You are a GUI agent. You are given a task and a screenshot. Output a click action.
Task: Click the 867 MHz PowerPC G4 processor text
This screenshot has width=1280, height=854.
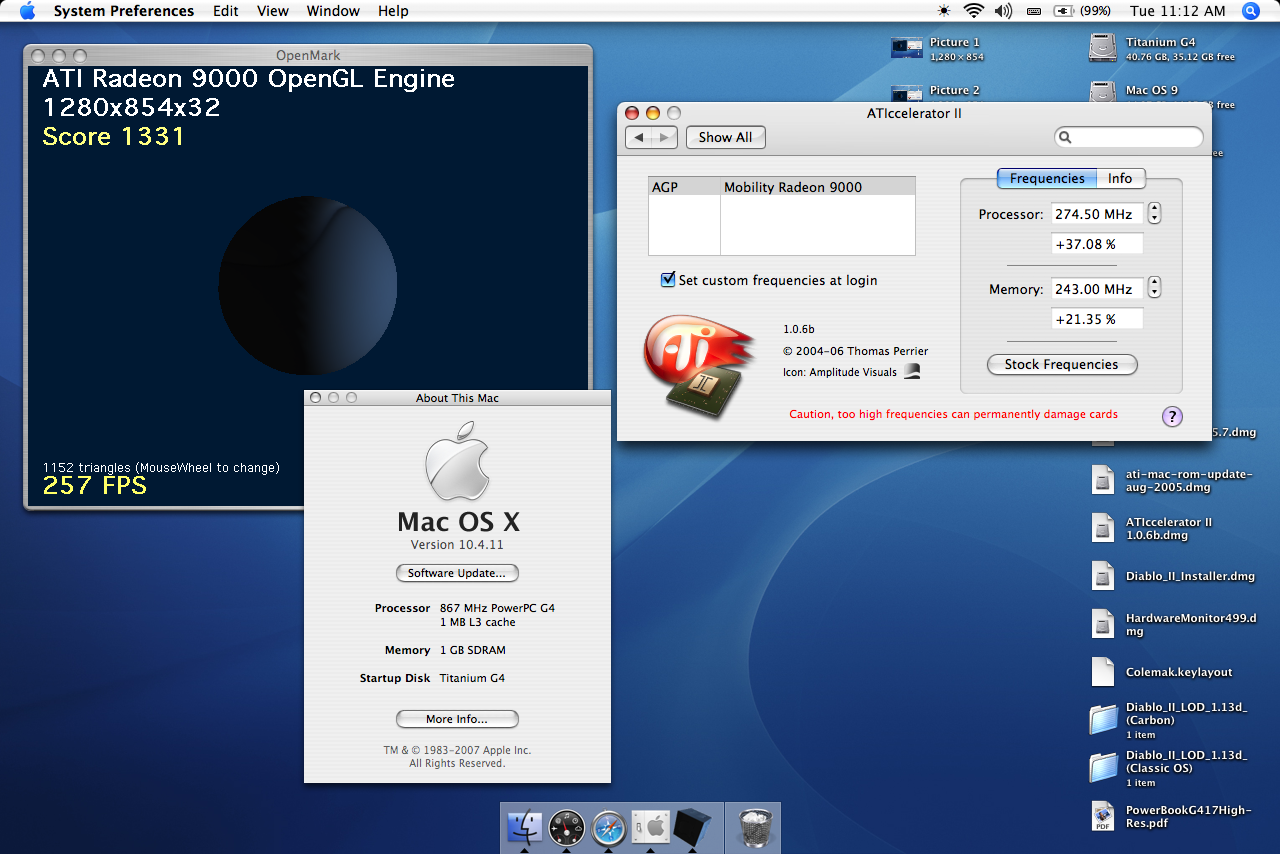tap(497, 608)
